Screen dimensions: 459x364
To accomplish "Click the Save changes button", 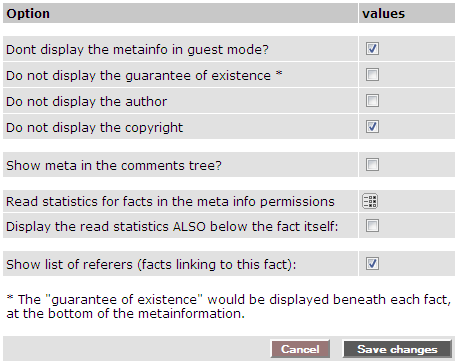I will tap(397, 349).
